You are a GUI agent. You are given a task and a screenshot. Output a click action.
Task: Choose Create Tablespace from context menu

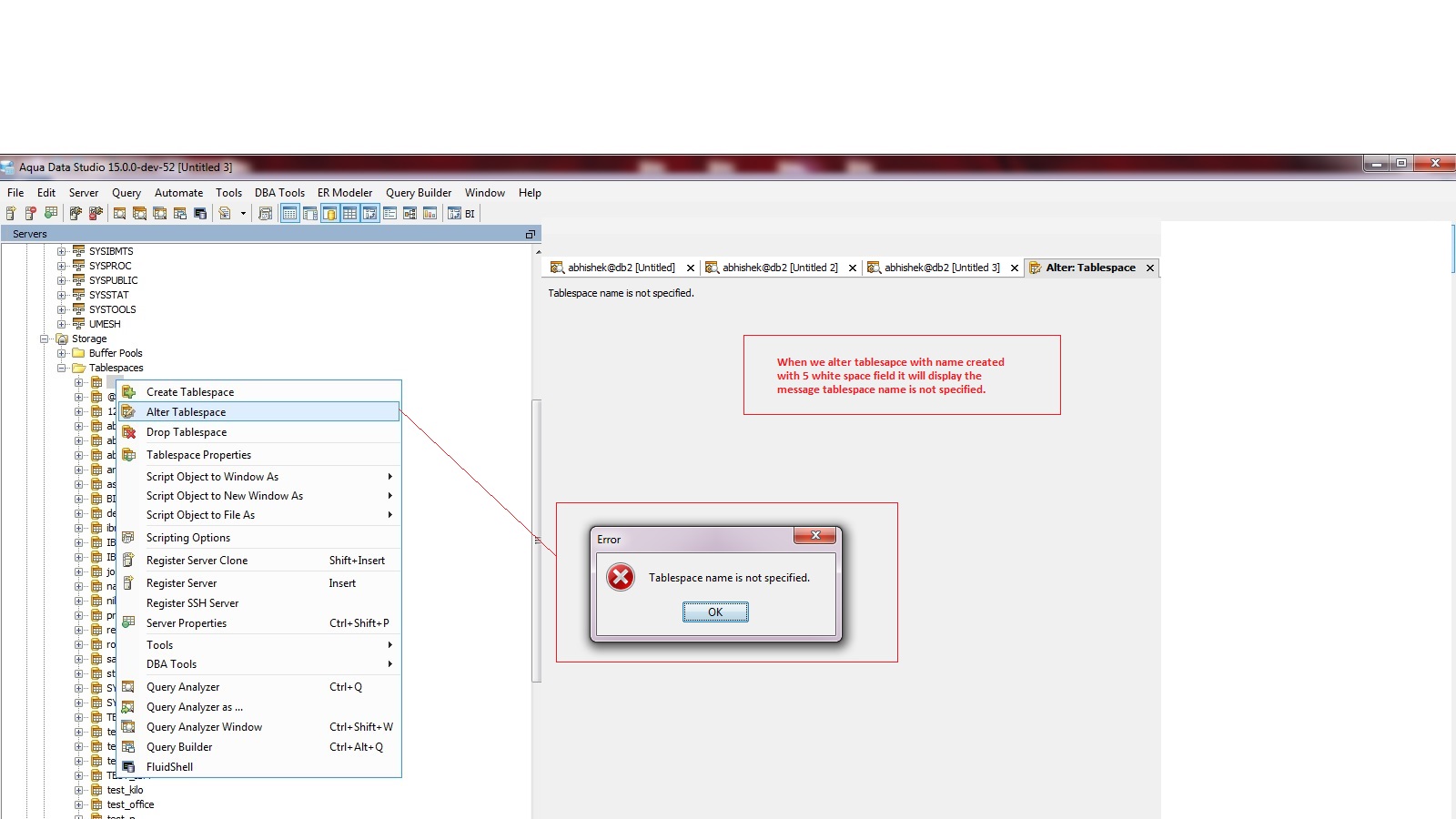[x=260, y=392]
